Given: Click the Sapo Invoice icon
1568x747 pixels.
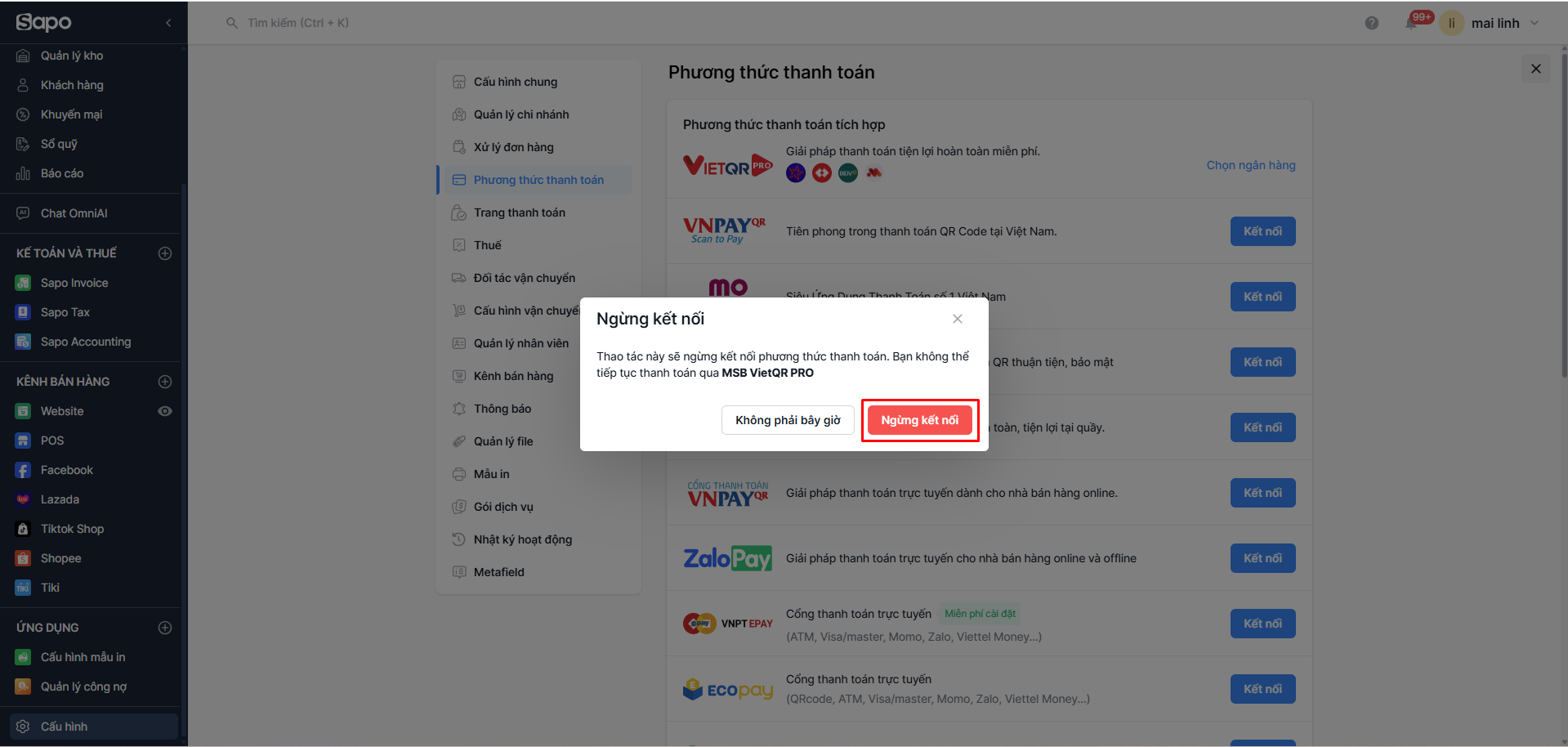Looking at the screenshot, I should (23, 283).
